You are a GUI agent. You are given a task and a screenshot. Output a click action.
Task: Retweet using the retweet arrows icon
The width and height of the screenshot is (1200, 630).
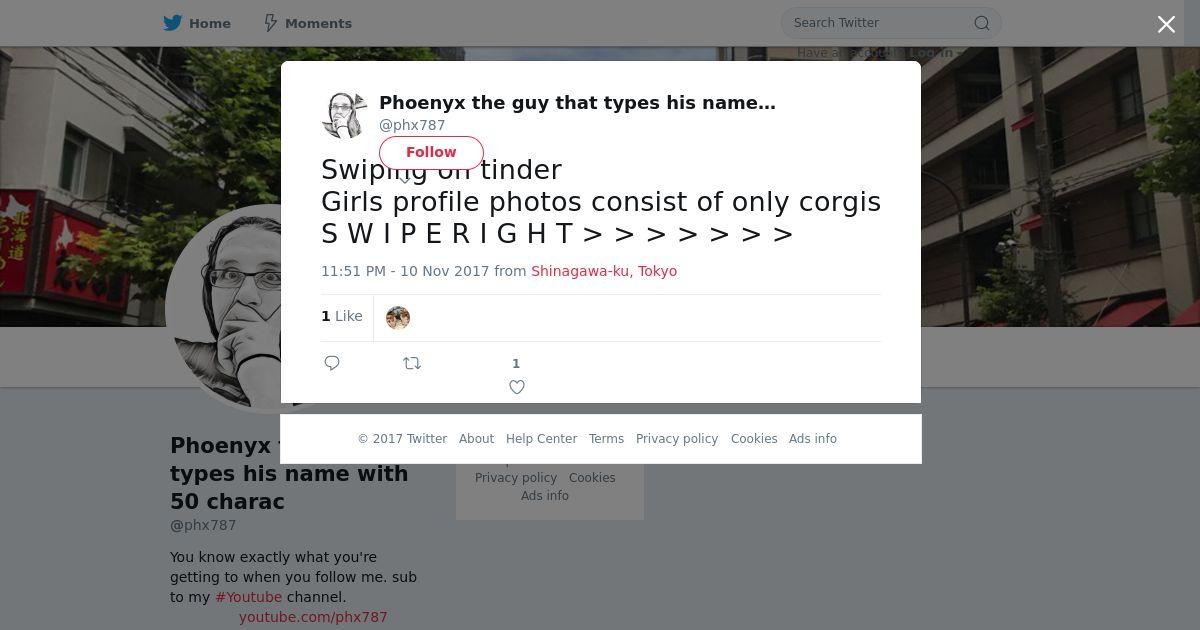412,363
